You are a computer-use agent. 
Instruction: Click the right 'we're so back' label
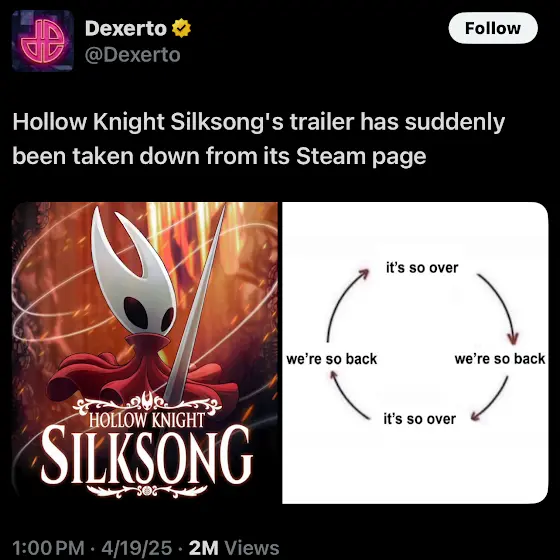tap(500, 359)
